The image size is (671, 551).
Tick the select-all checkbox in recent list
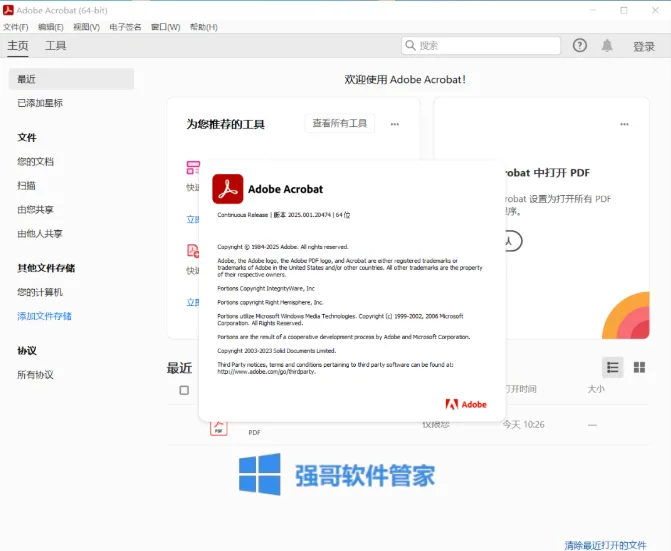click(x=184, y=390)
